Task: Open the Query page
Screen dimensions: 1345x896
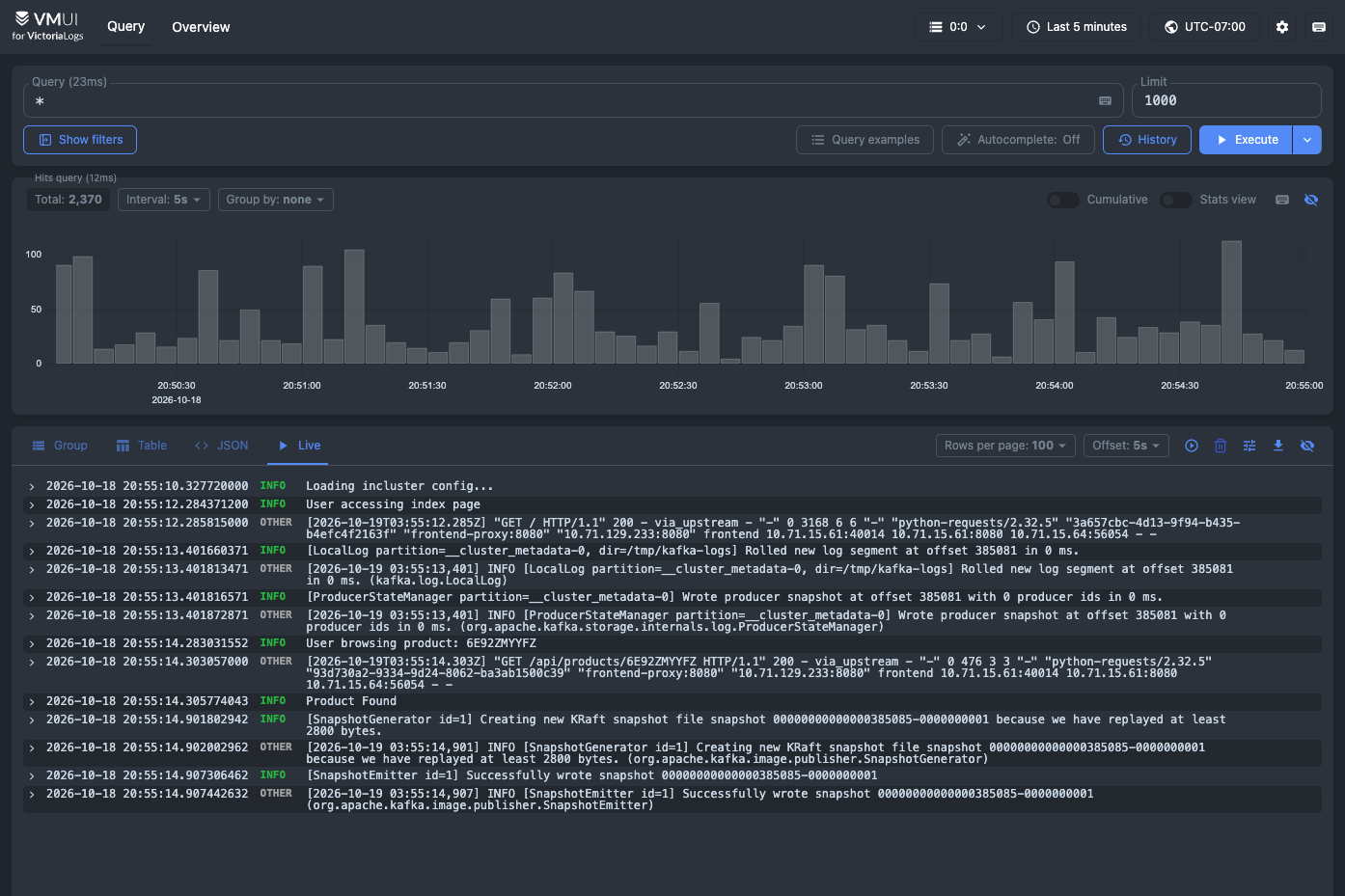Action: click(125, 27)
